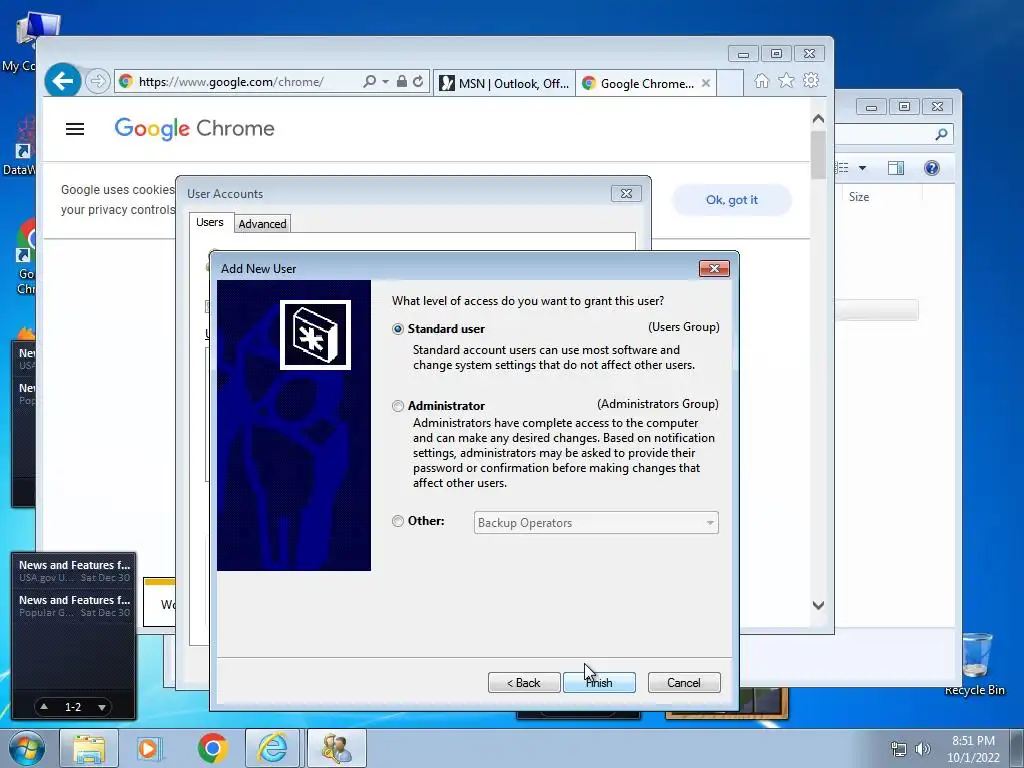Minimize the Internet Explorer window

(x=743, y=54)
